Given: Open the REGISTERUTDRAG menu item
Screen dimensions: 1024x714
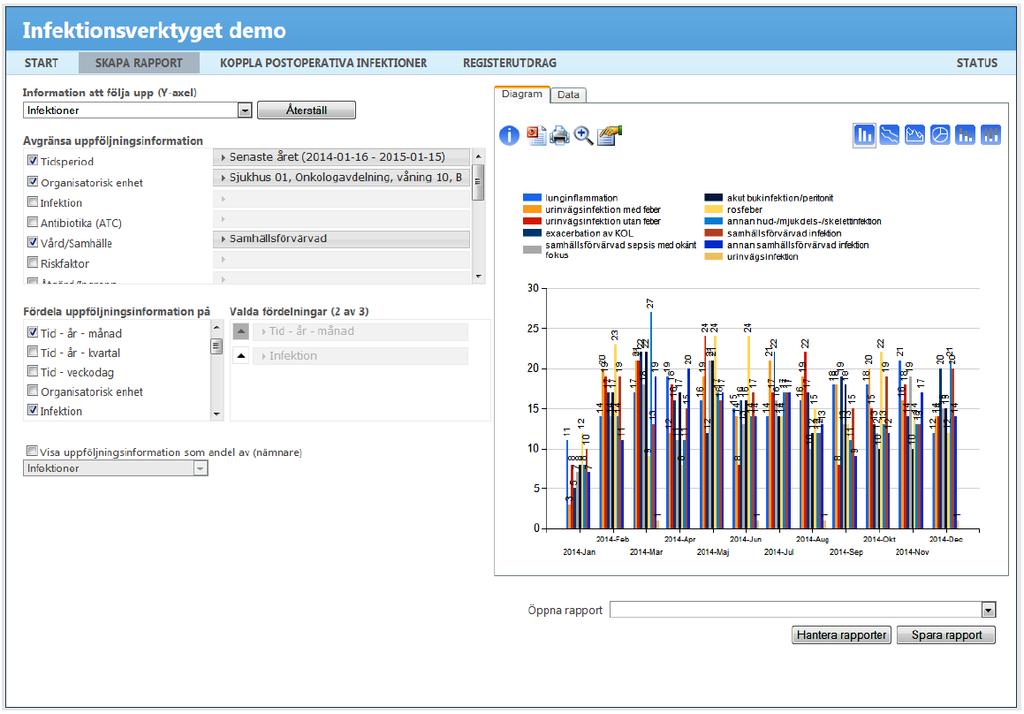Looking at the screenshot, I should 510,63.
